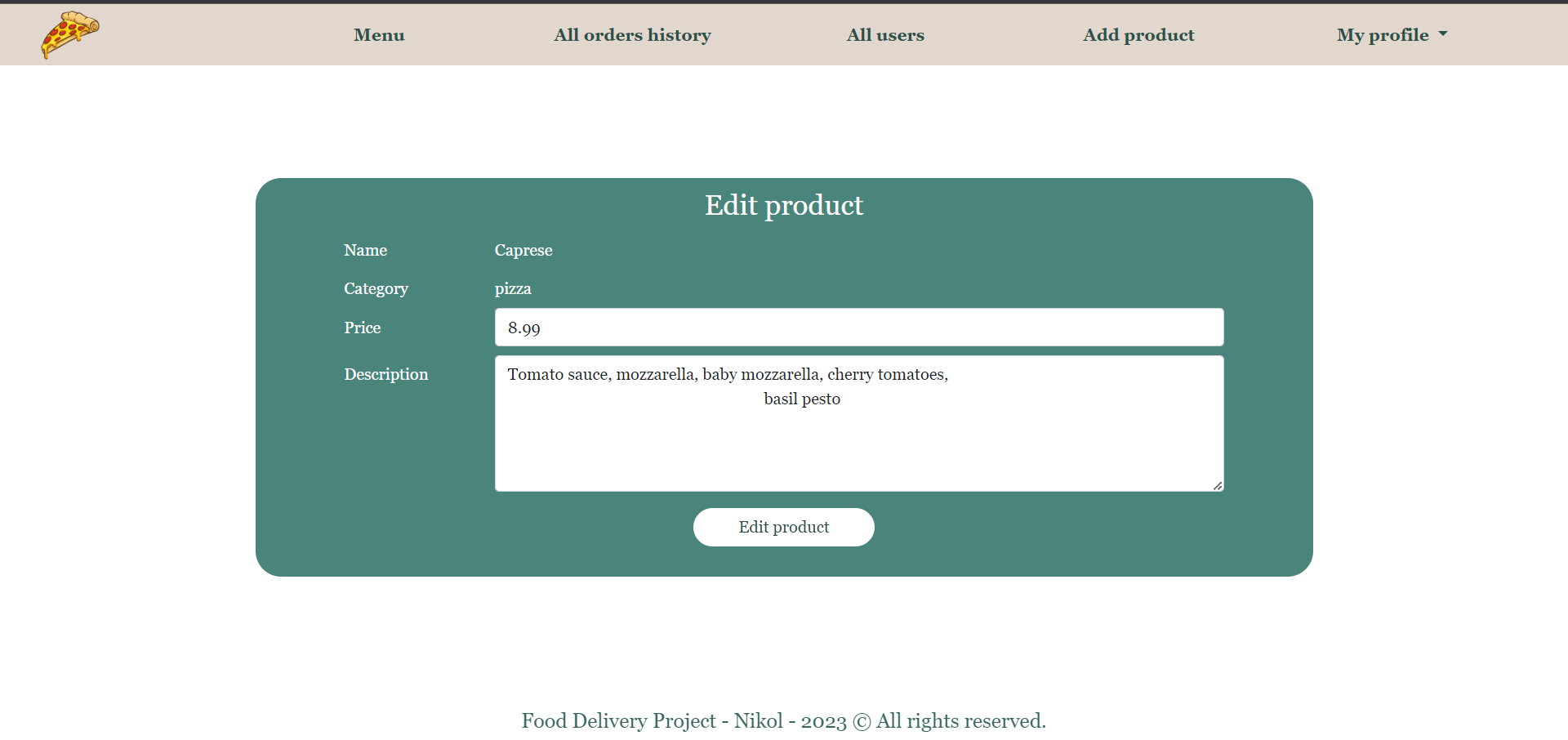Image resolution: width=1568 pixels, height=740 pixels.
Task: Go to All orders history
Action: point(632,35)
